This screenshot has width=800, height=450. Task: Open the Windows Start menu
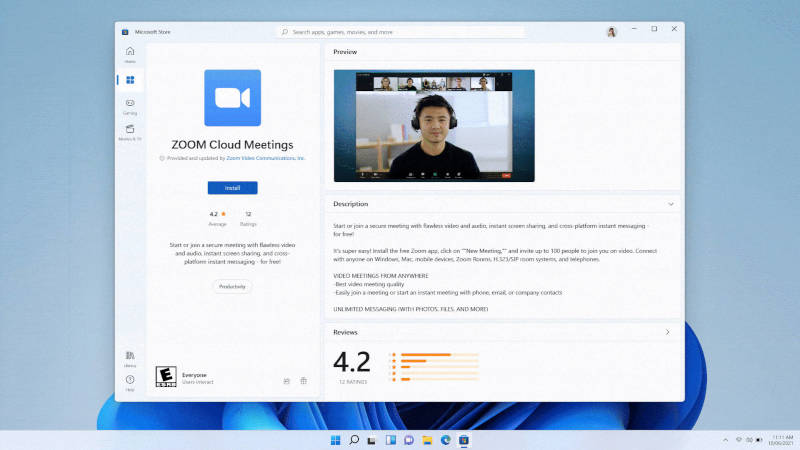[334, 440]
